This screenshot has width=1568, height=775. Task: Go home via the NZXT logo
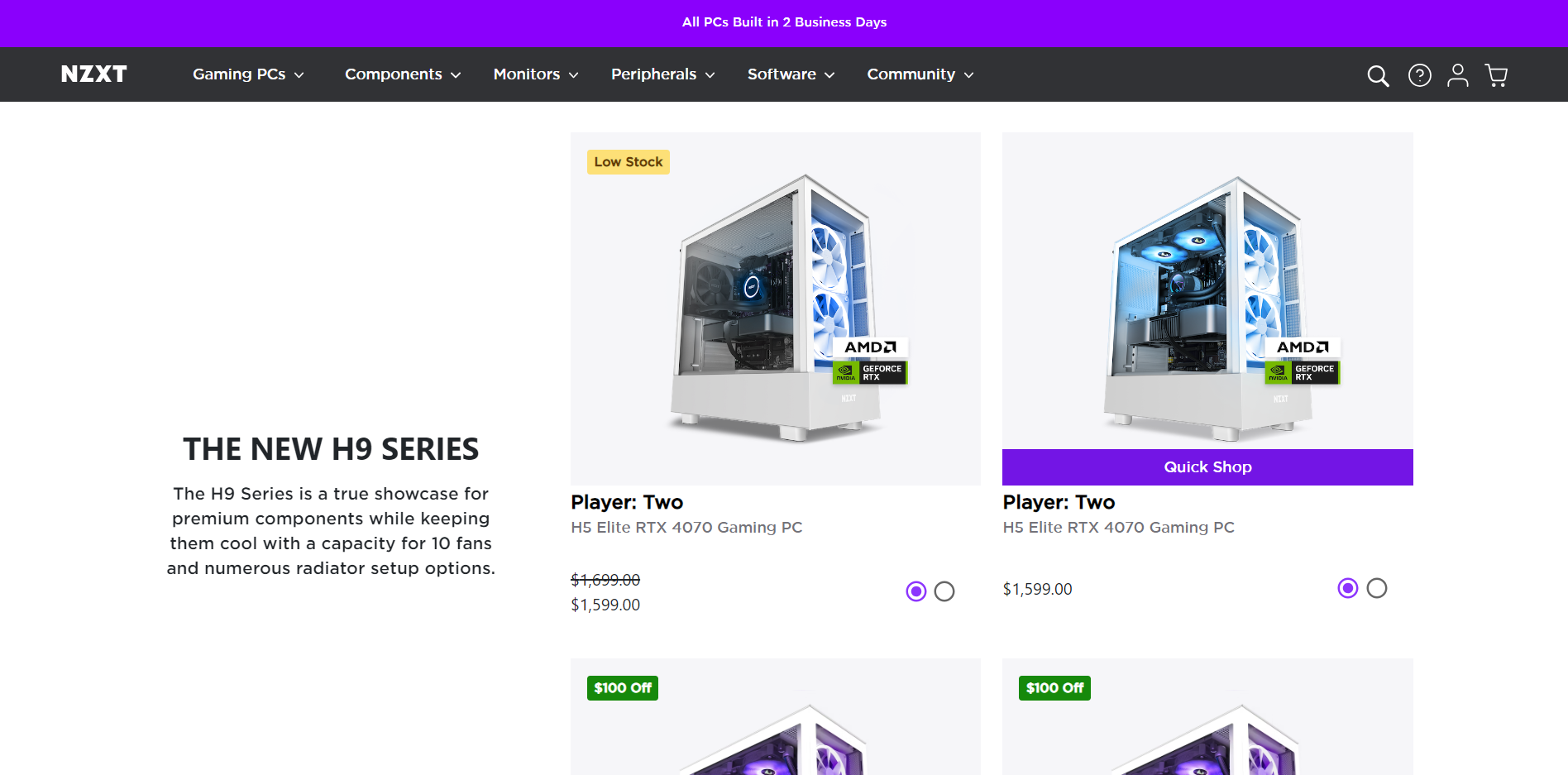point(93,74)
